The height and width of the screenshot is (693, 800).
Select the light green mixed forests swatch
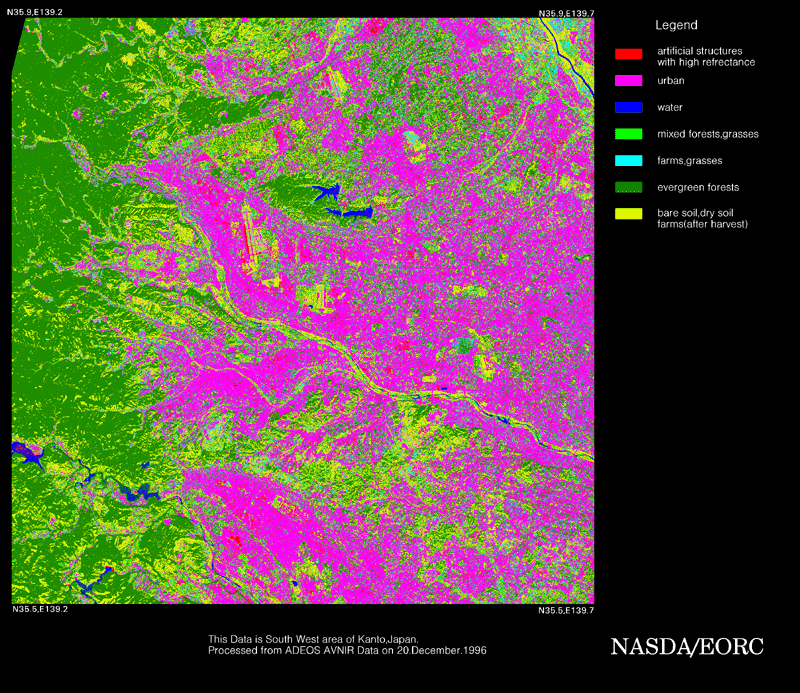pos(628,134)
